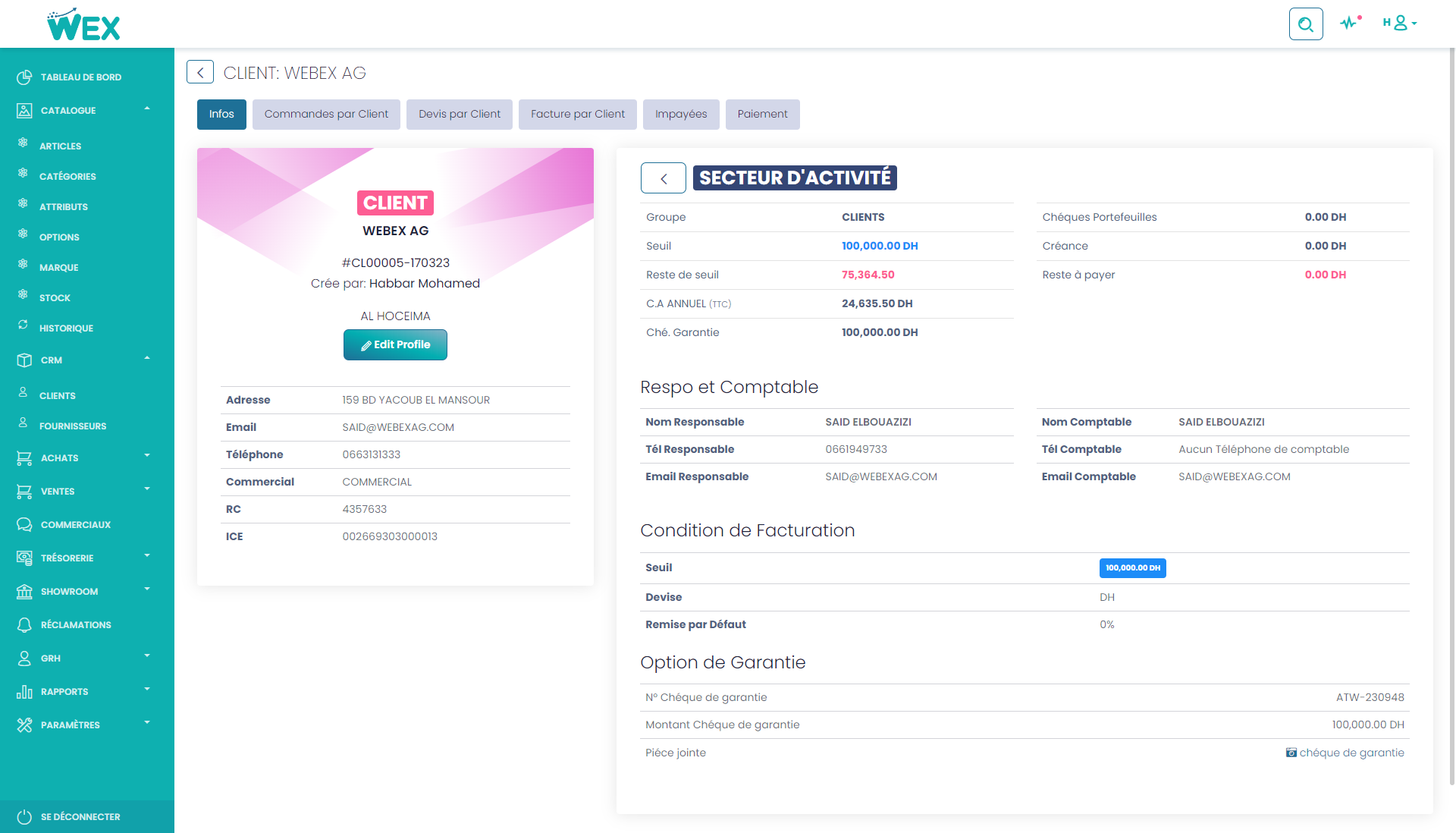
Task: Expand the Achats submenu arrow
Action: [x=147, y=455]
